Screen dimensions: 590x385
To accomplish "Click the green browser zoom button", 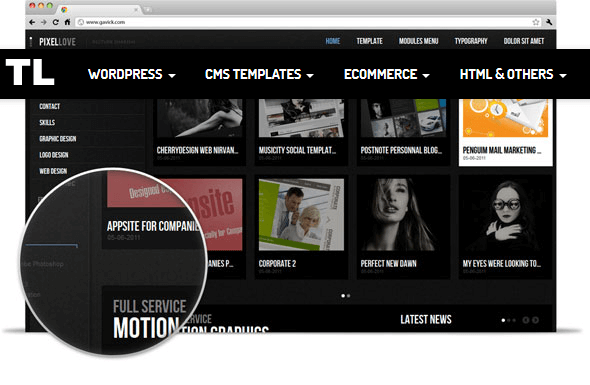I will click(x=50, y=6).
